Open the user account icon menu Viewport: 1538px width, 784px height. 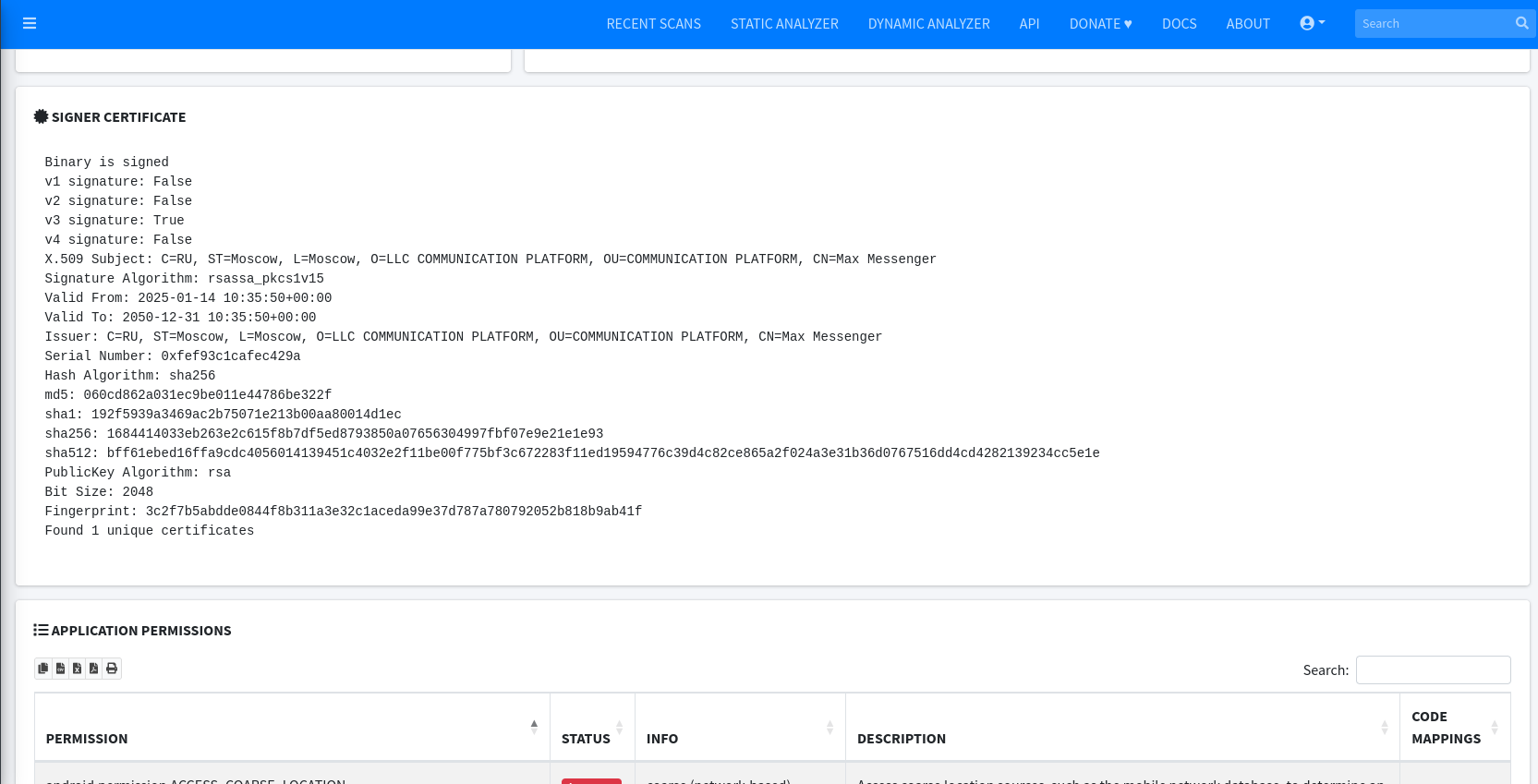[1312, 23]
